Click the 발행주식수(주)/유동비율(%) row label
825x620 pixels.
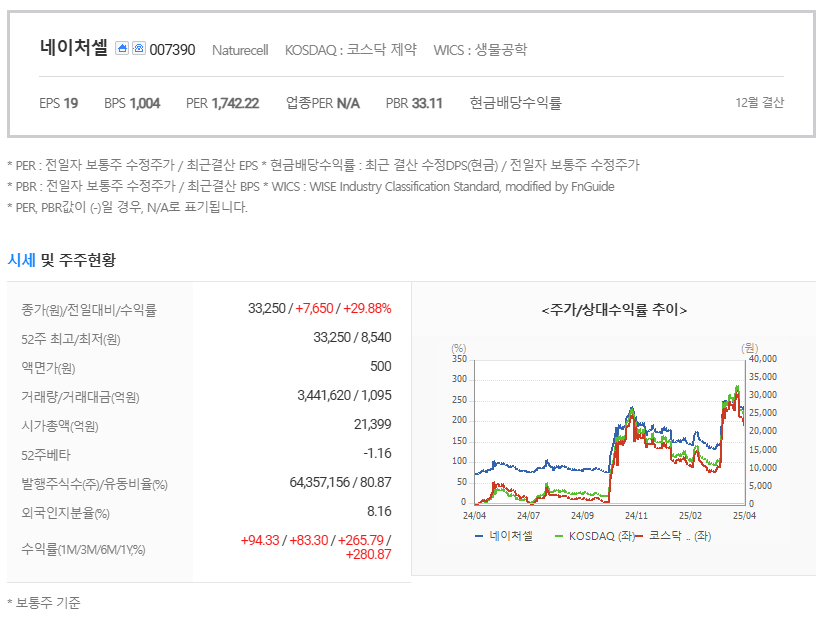click(x=94, y=484)
